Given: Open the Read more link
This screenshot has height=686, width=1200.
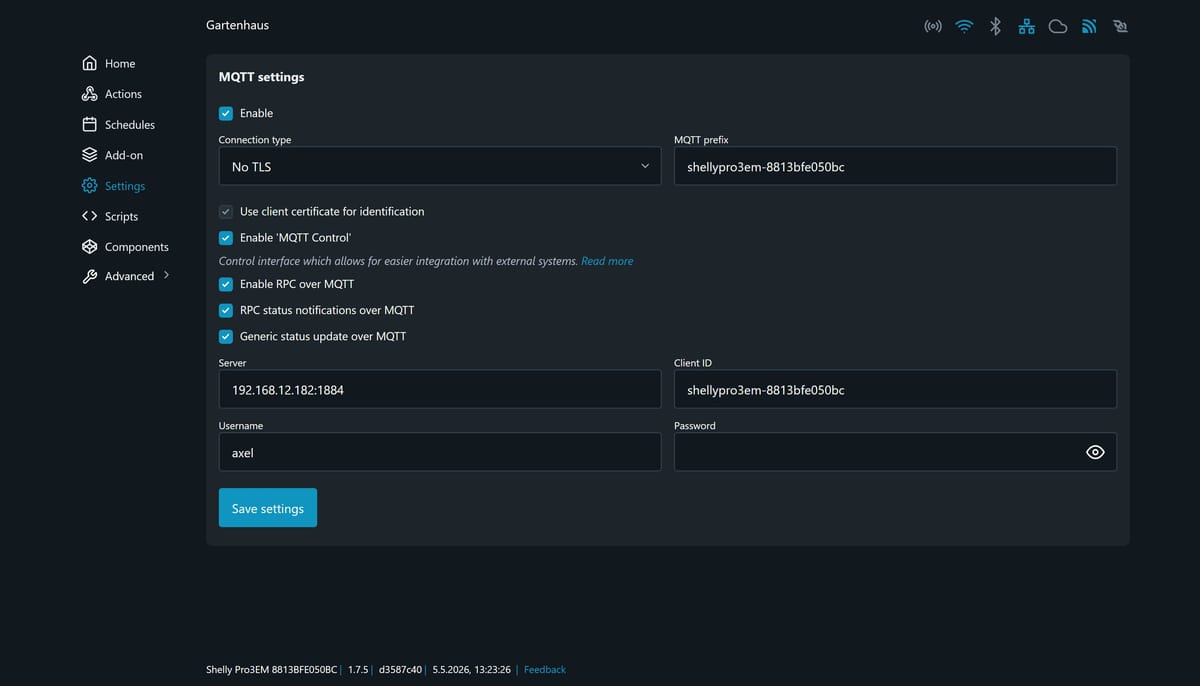Looking at the screenshot, I should point(607,261).
